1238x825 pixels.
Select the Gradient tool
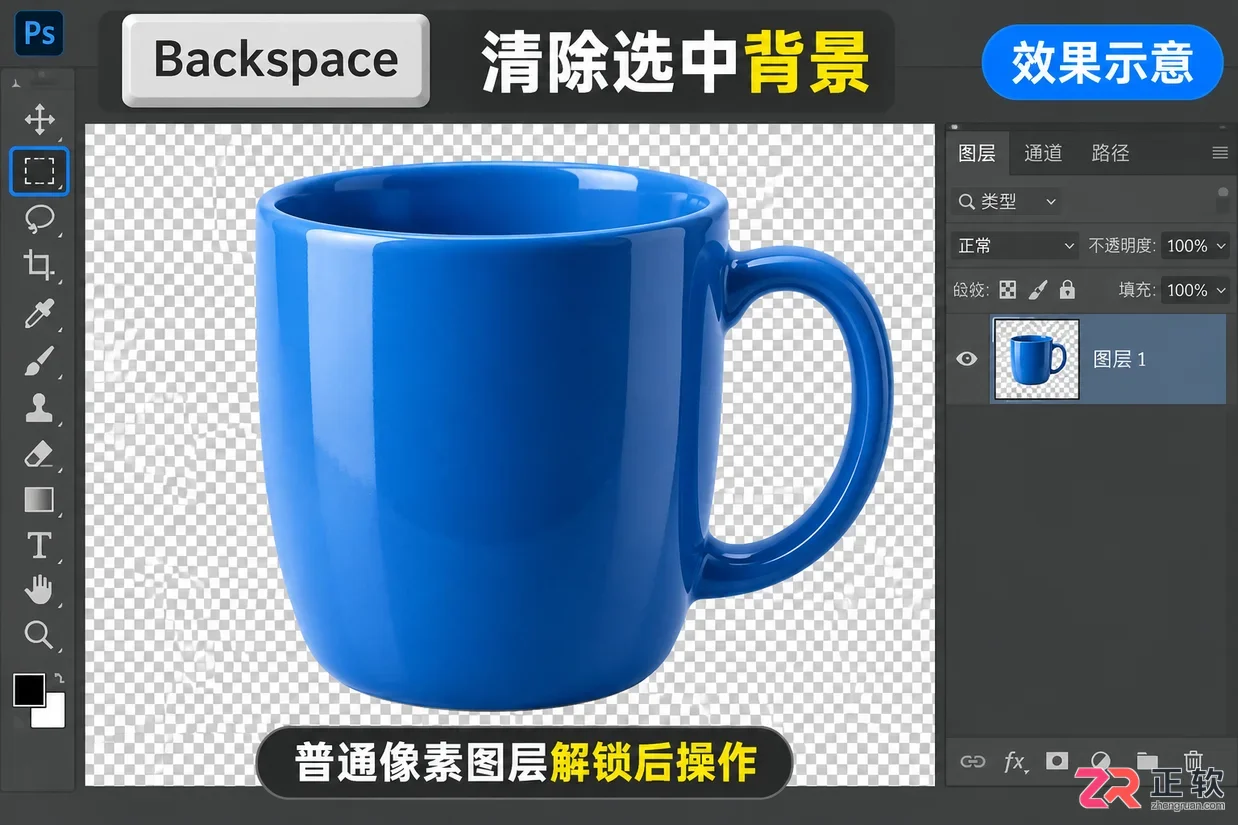point(39,499)
